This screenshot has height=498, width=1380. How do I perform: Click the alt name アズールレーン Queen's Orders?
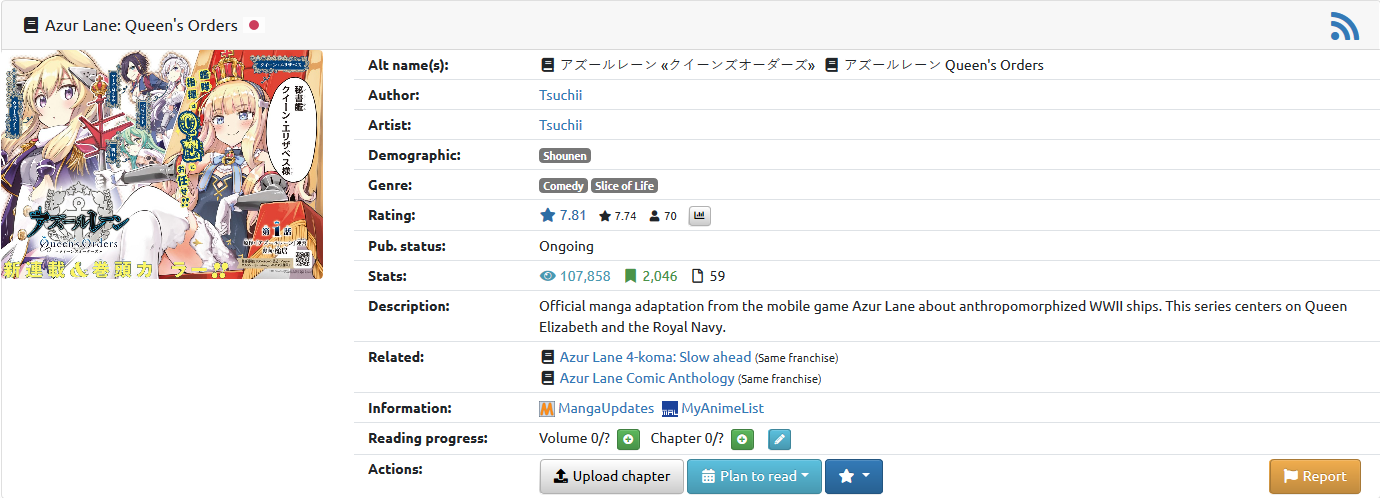click(943, 65)
